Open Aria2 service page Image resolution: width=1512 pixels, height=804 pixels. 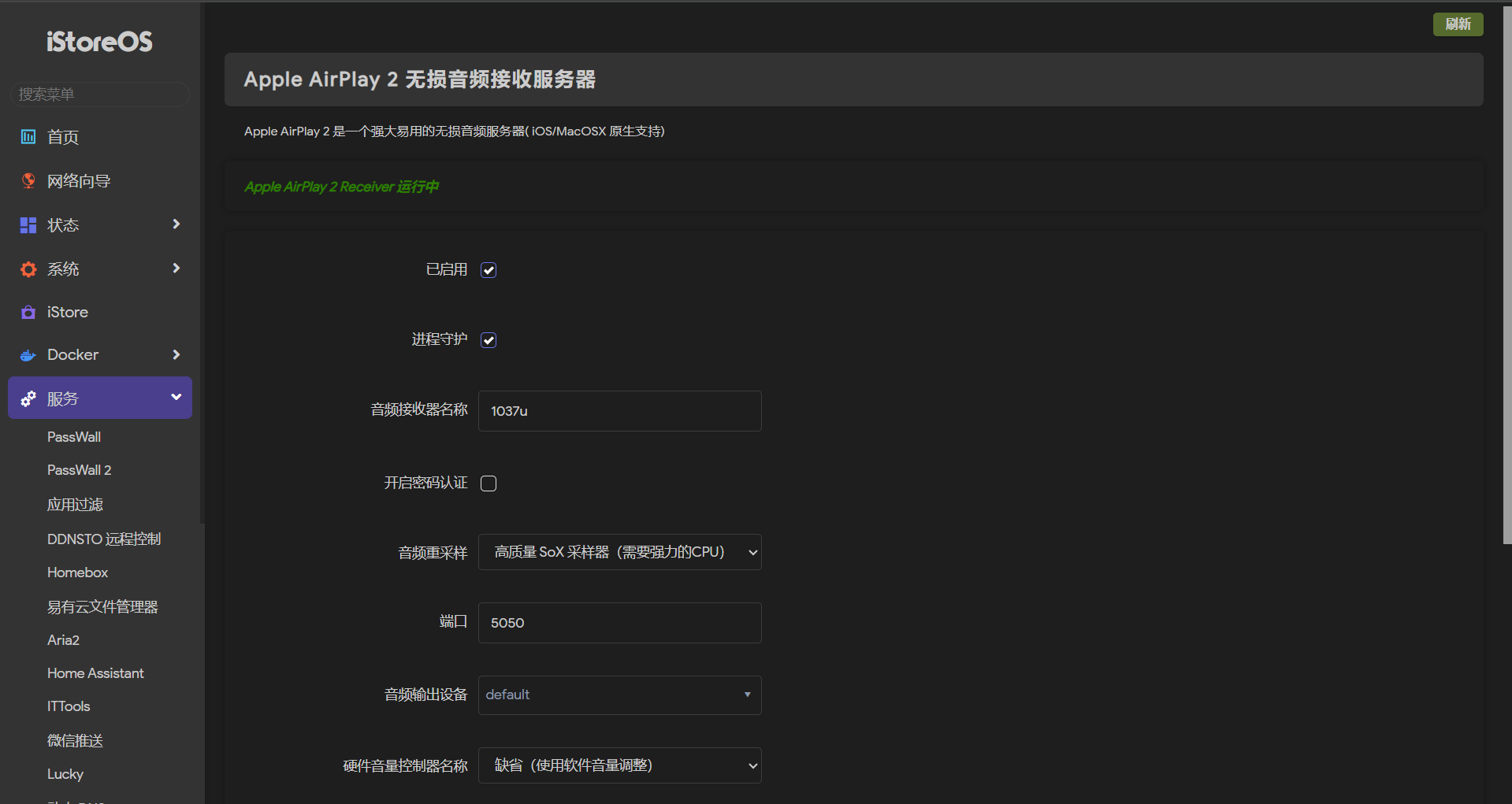(x=63, y=640)
